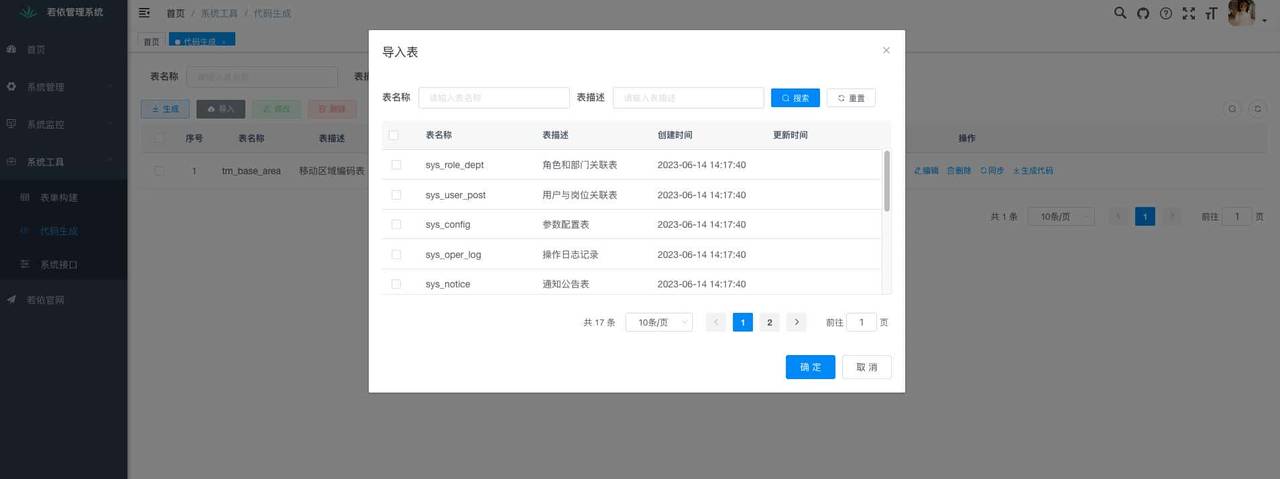Screen dimensions: 1280x479
Task: Open 代码生成 in the sidebar
Action: pos(64,231)
